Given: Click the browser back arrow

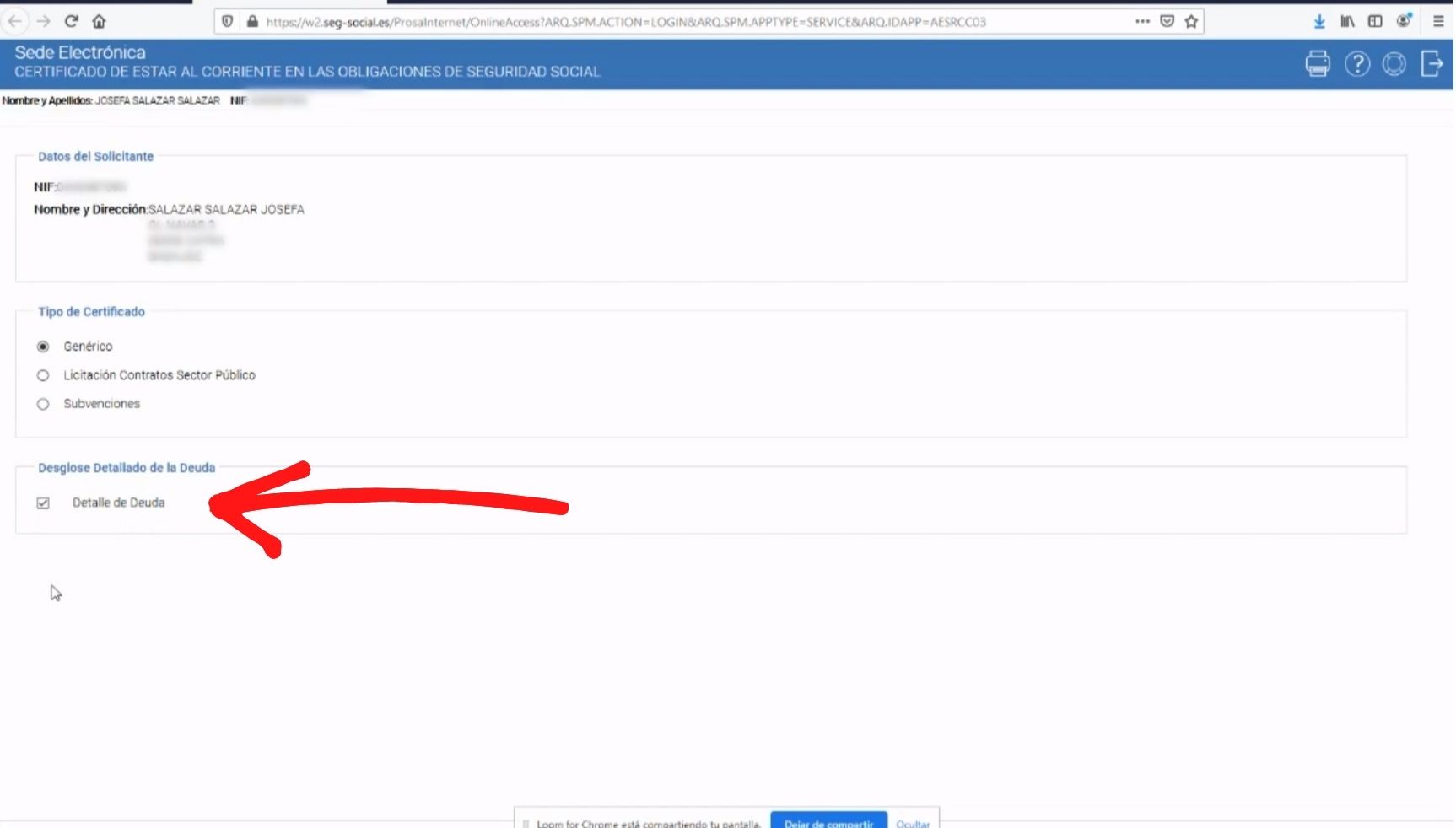Looking at the screenshot, I should tap(15, 21).
